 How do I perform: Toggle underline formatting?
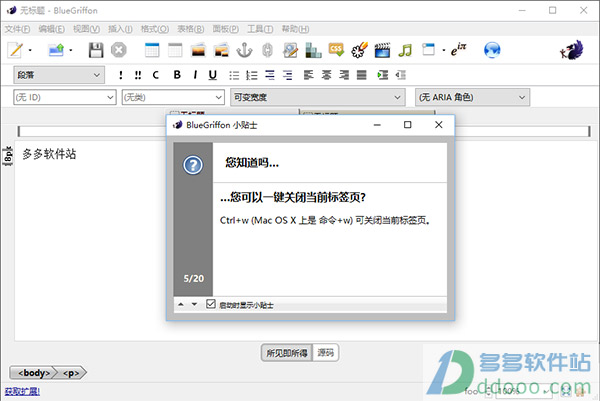(213, 75)
